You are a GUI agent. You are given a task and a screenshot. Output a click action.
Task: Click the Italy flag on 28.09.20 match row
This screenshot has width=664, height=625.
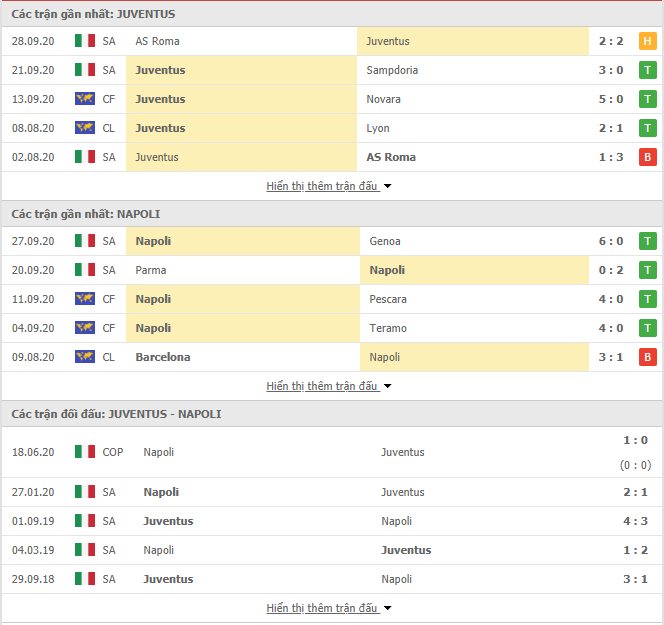(x=85, y=41)
